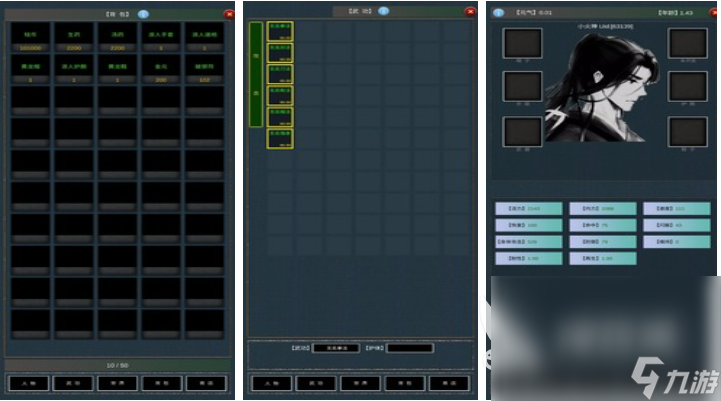Click second-row middle stat bar in character panel

[x=603, y=225]
